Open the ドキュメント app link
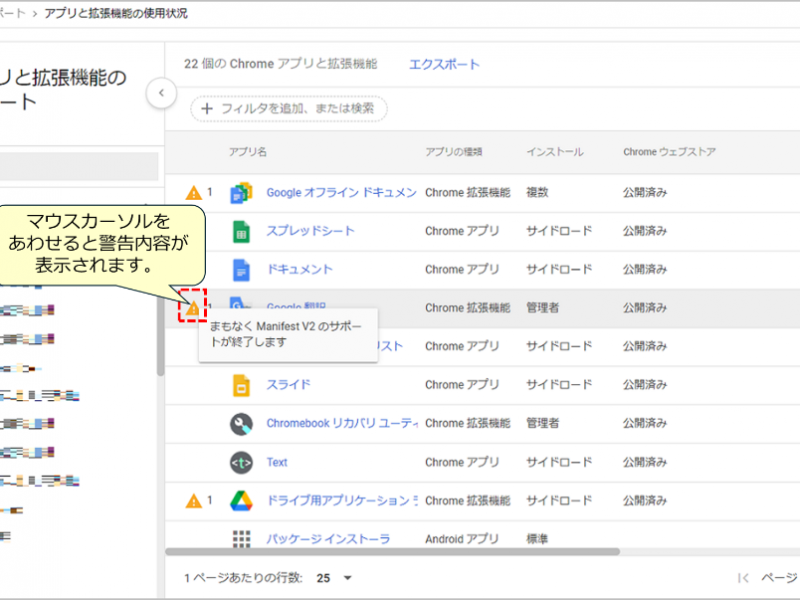 click(299, 270)
